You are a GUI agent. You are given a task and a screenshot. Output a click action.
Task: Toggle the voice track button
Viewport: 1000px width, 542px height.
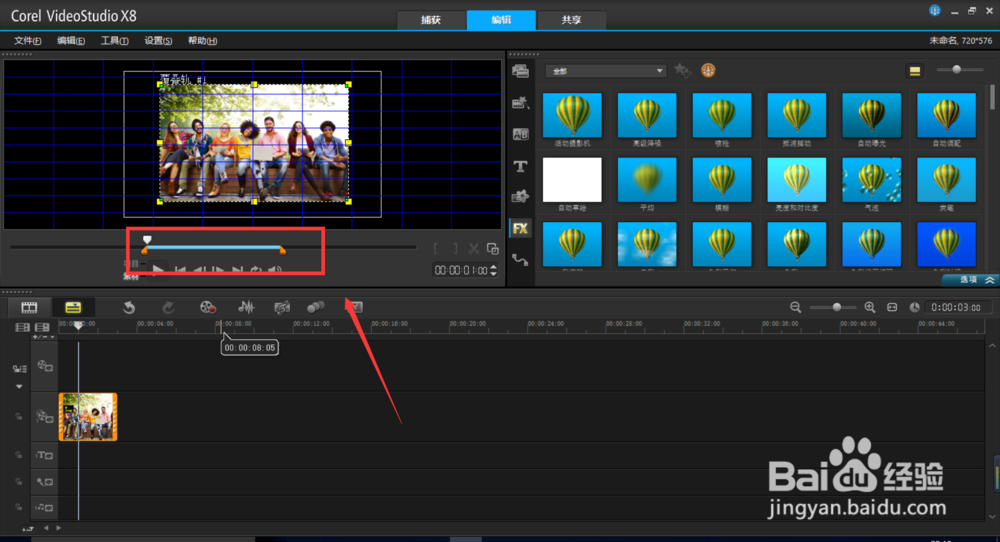tap(45, 482)
